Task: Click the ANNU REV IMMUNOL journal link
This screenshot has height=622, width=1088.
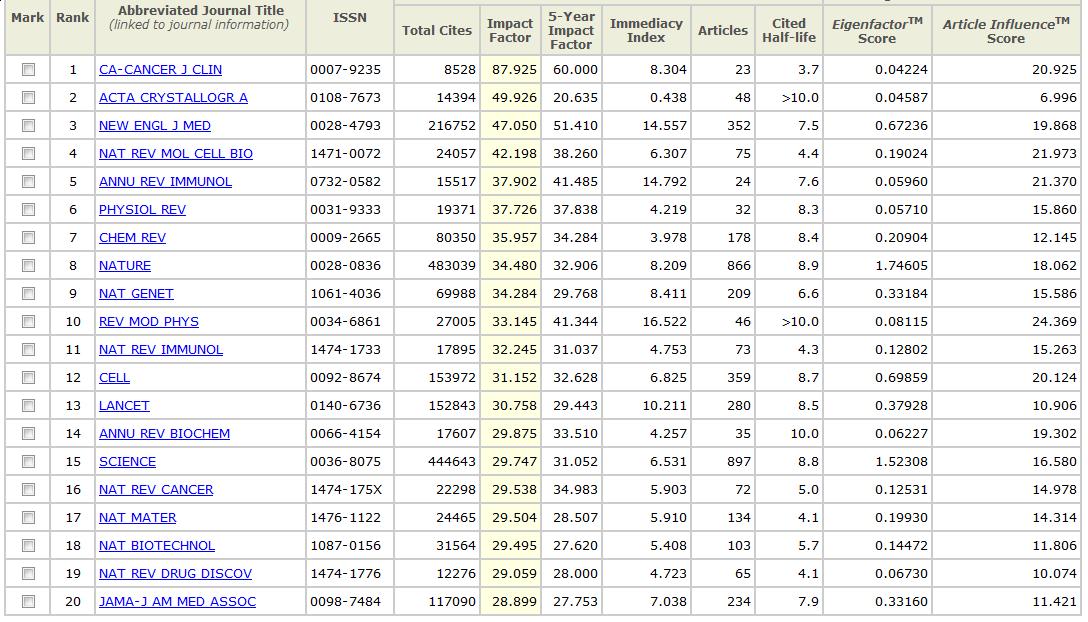Action: pyautogui.click(x=165, y=182)
